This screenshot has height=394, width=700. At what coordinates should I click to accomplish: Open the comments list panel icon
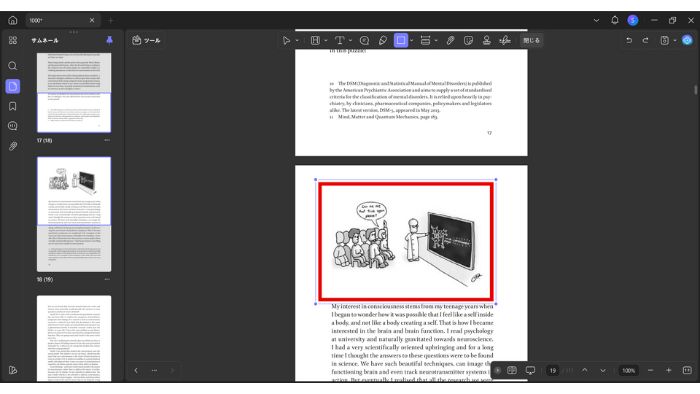pos(12,126)
